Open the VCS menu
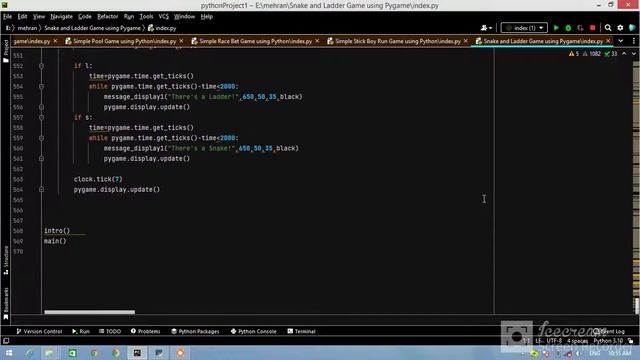This screenshot has width=640, height=360. coord(163,16)
